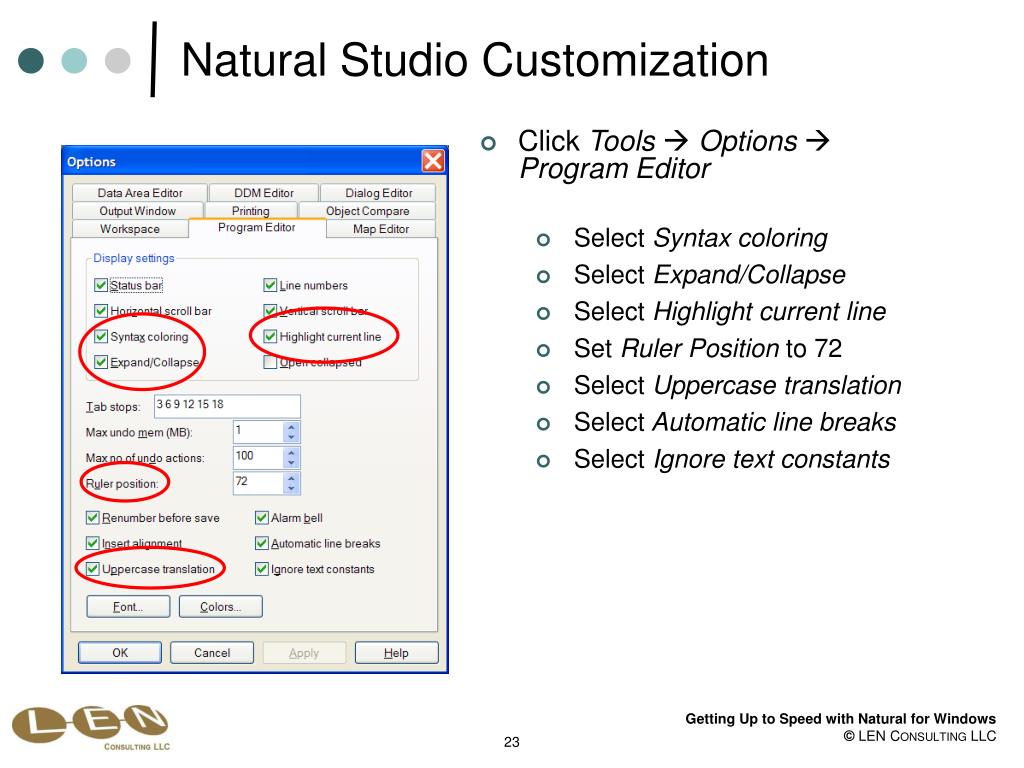The width and height of the screenshot is (1024, 768).
Task: Switch to Object Compare tab
Action: [368, 211]
